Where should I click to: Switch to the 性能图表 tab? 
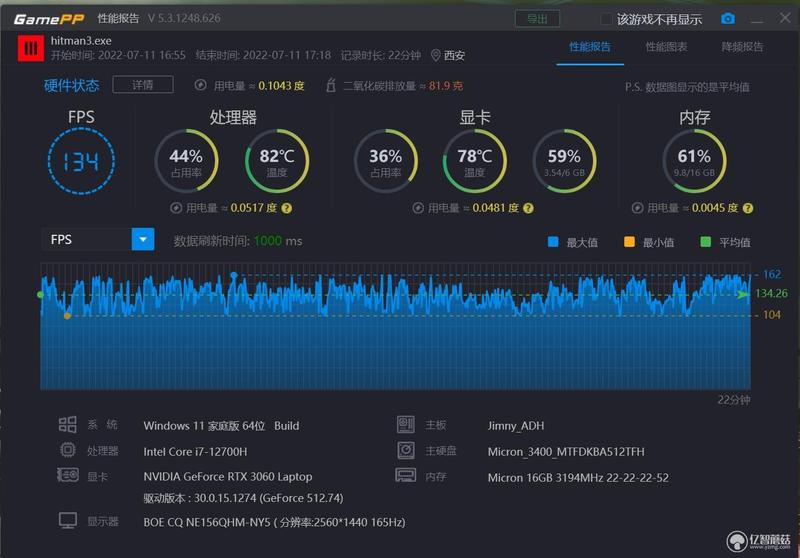[666, 47]
